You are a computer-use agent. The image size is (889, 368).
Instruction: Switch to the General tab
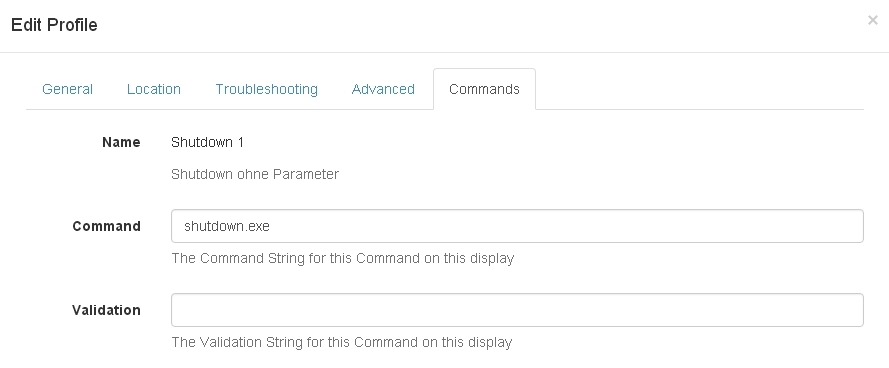point(67,89)
